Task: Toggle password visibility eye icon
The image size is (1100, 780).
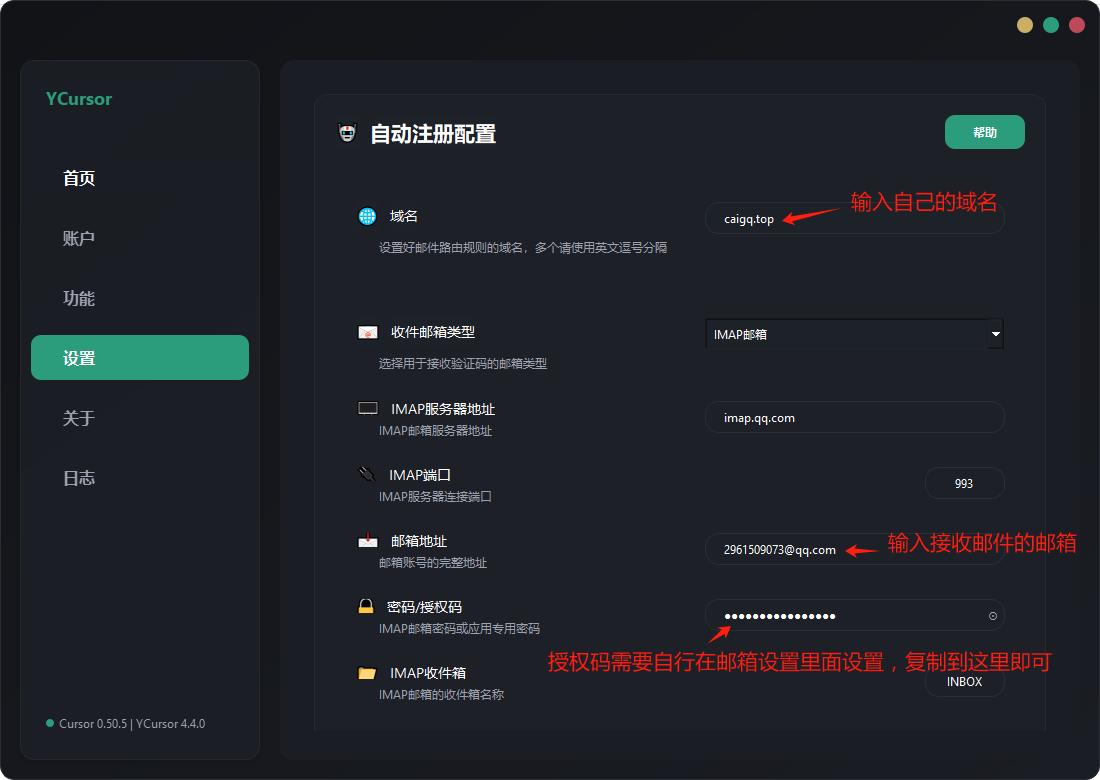Action: tap(992, 616)
